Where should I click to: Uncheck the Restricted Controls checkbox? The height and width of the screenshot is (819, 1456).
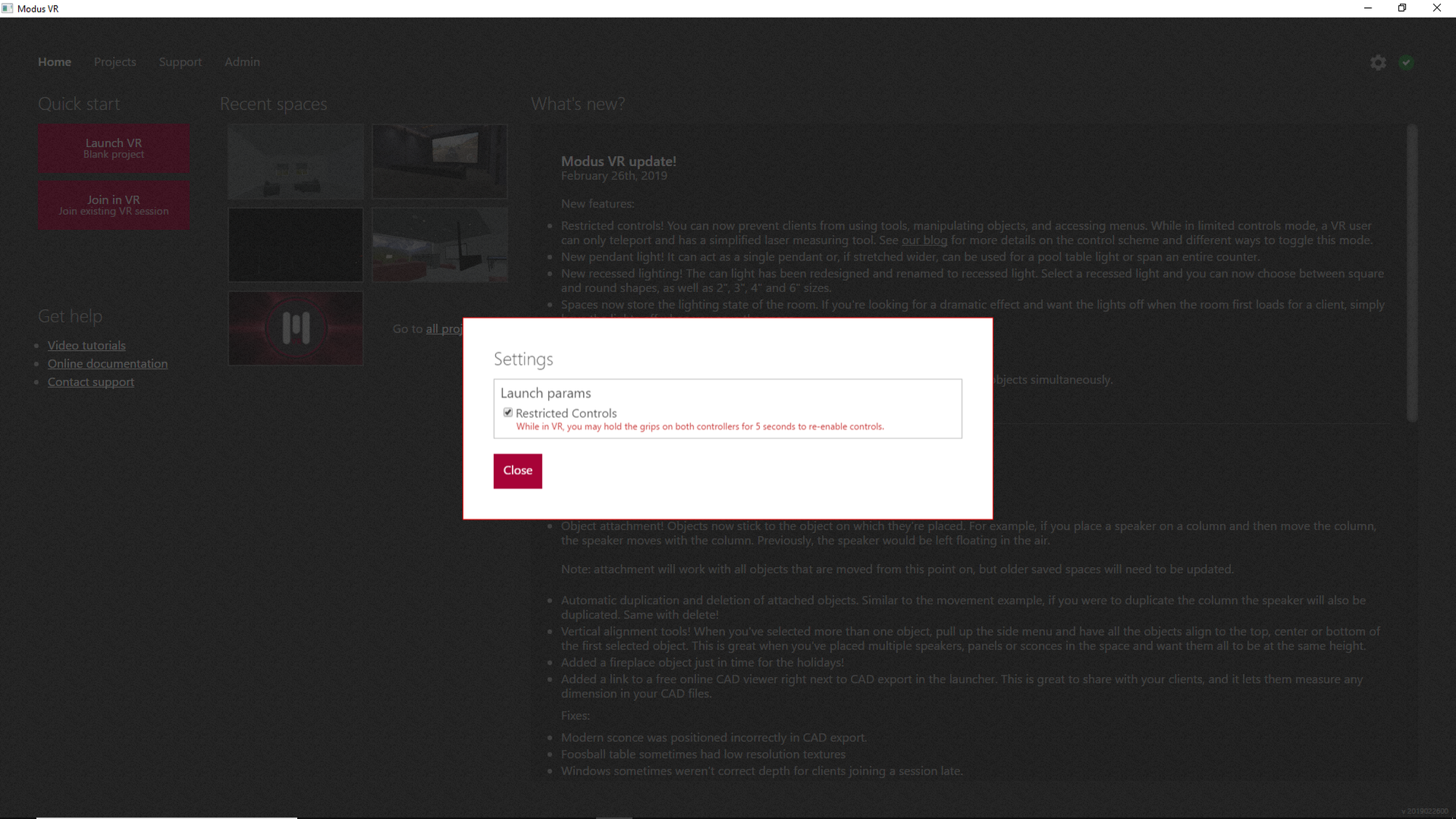coord(508,413)
